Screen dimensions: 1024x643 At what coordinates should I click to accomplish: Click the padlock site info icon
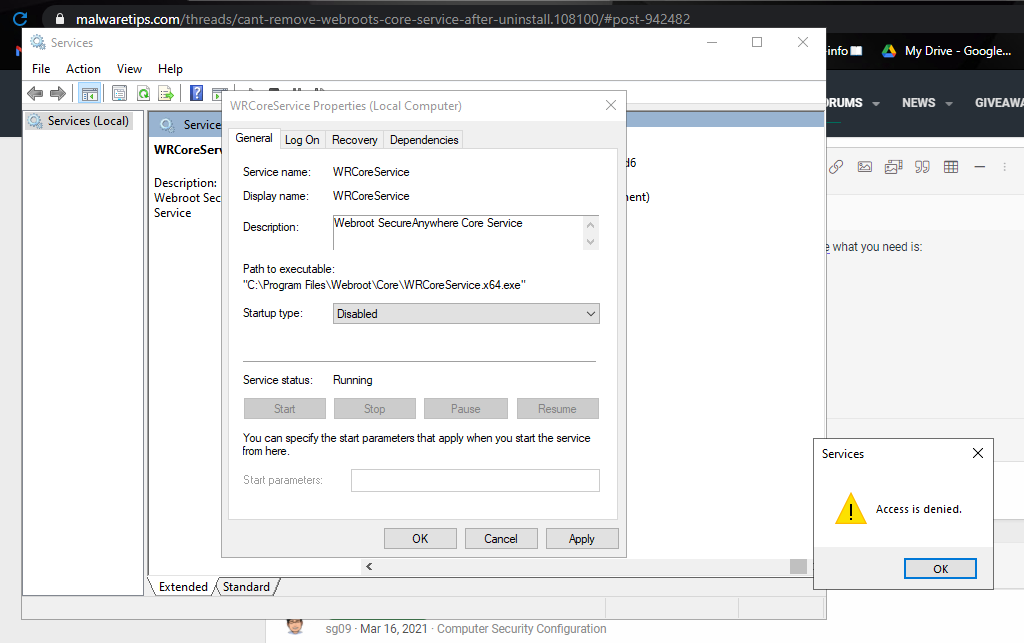[60, 19]
